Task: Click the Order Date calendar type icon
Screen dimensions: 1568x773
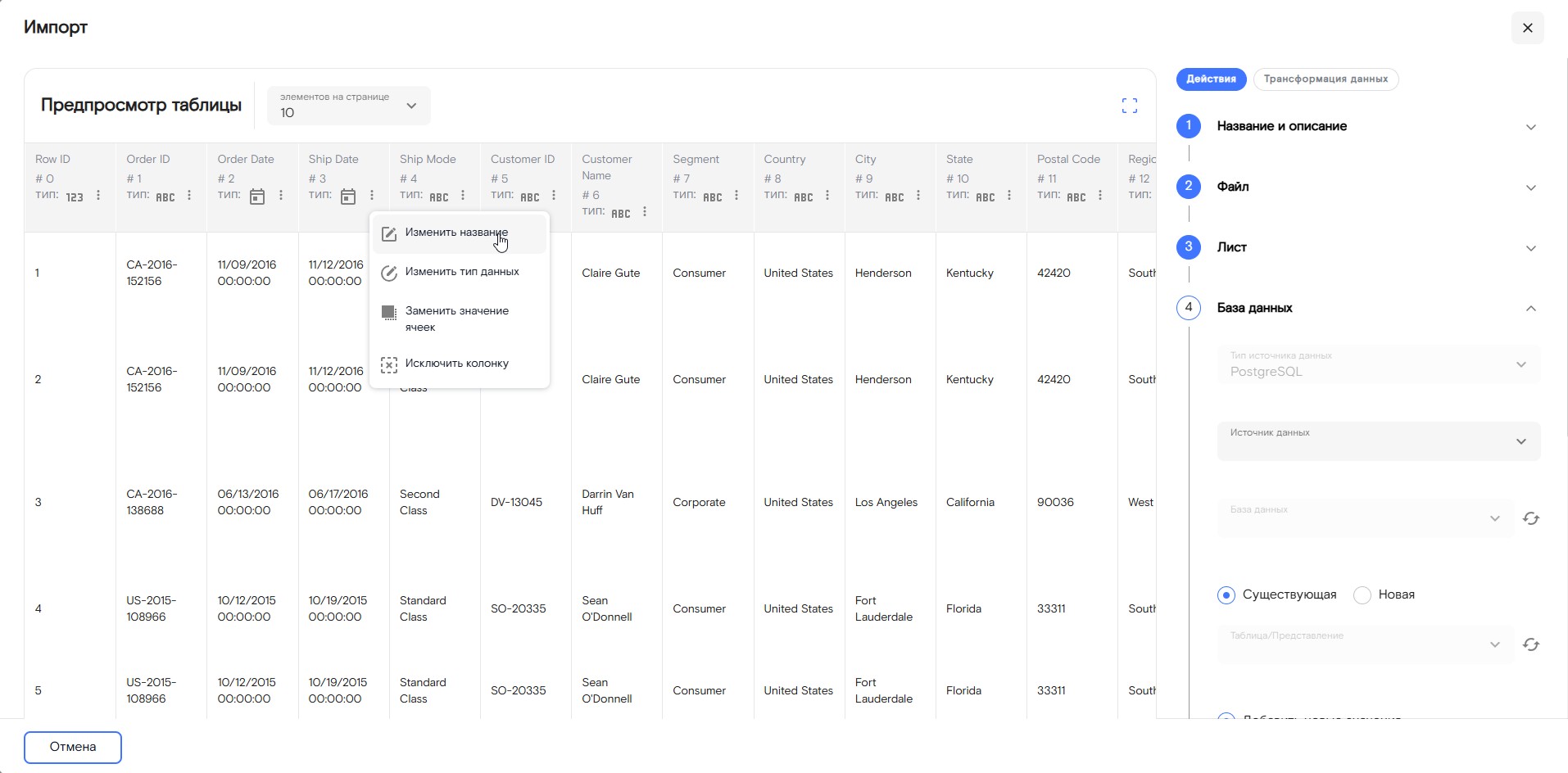Action: pos(257,197)
